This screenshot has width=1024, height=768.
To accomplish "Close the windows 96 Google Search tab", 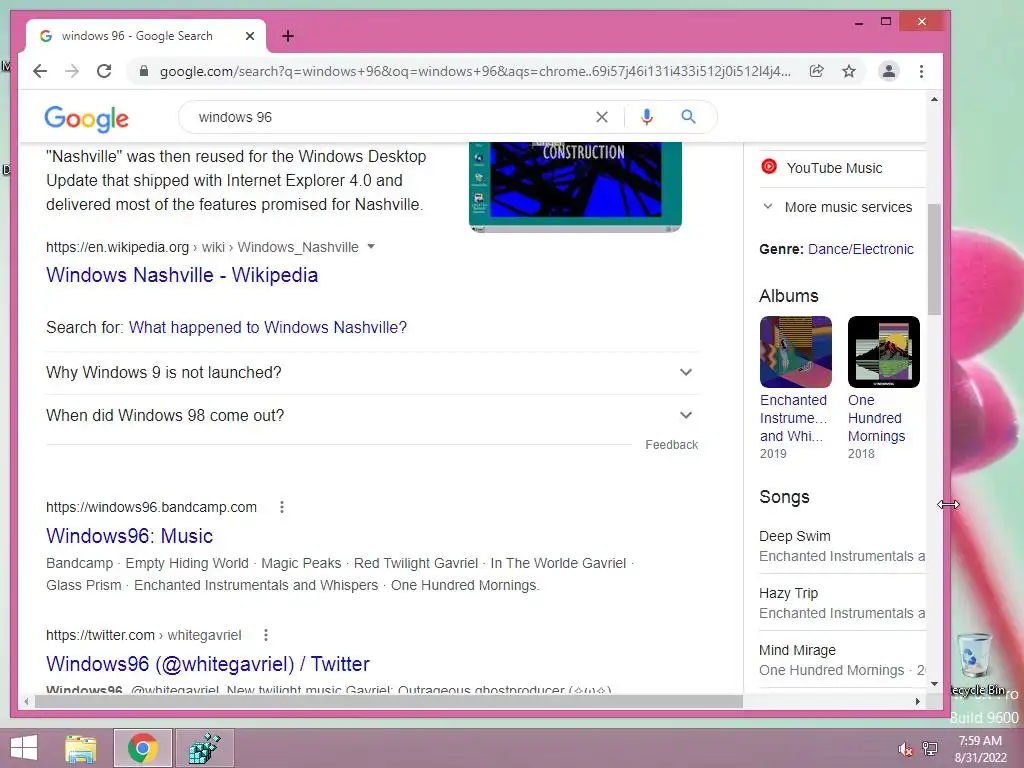I will pyautogui.click(x=249, y=36).
